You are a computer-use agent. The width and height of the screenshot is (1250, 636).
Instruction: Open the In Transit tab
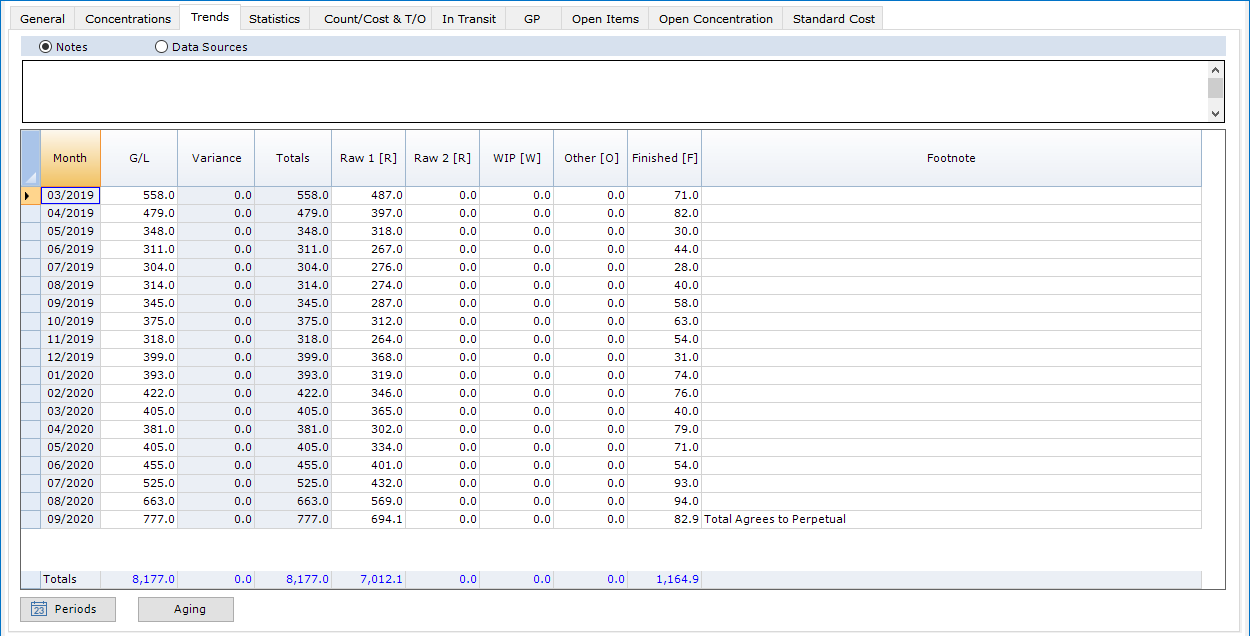[468, 17]
